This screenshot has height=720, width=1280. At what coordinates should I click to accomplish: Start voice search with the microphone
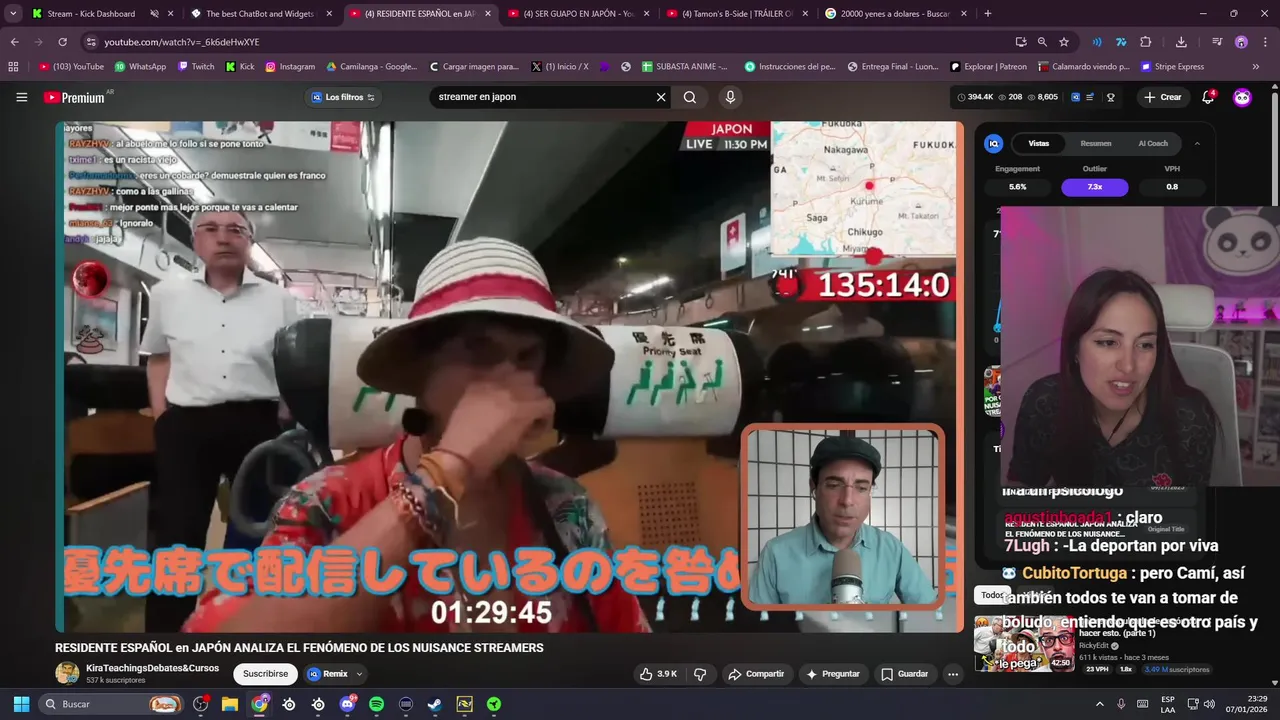[730, 97]
